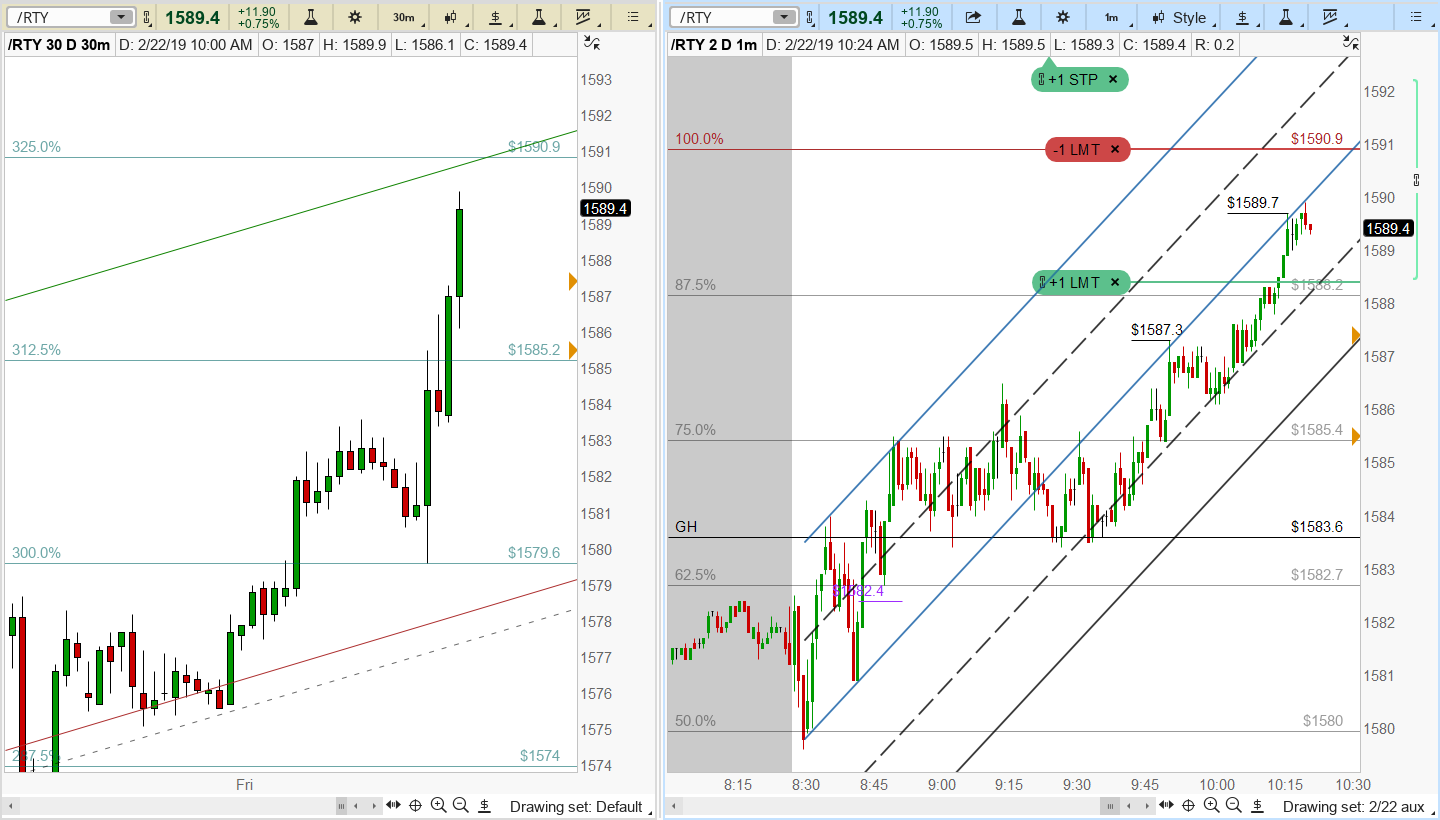This screenshot has width=1440, height=820.
Task: Click the share icon in right chart toolbar
Action: point(973,17)
